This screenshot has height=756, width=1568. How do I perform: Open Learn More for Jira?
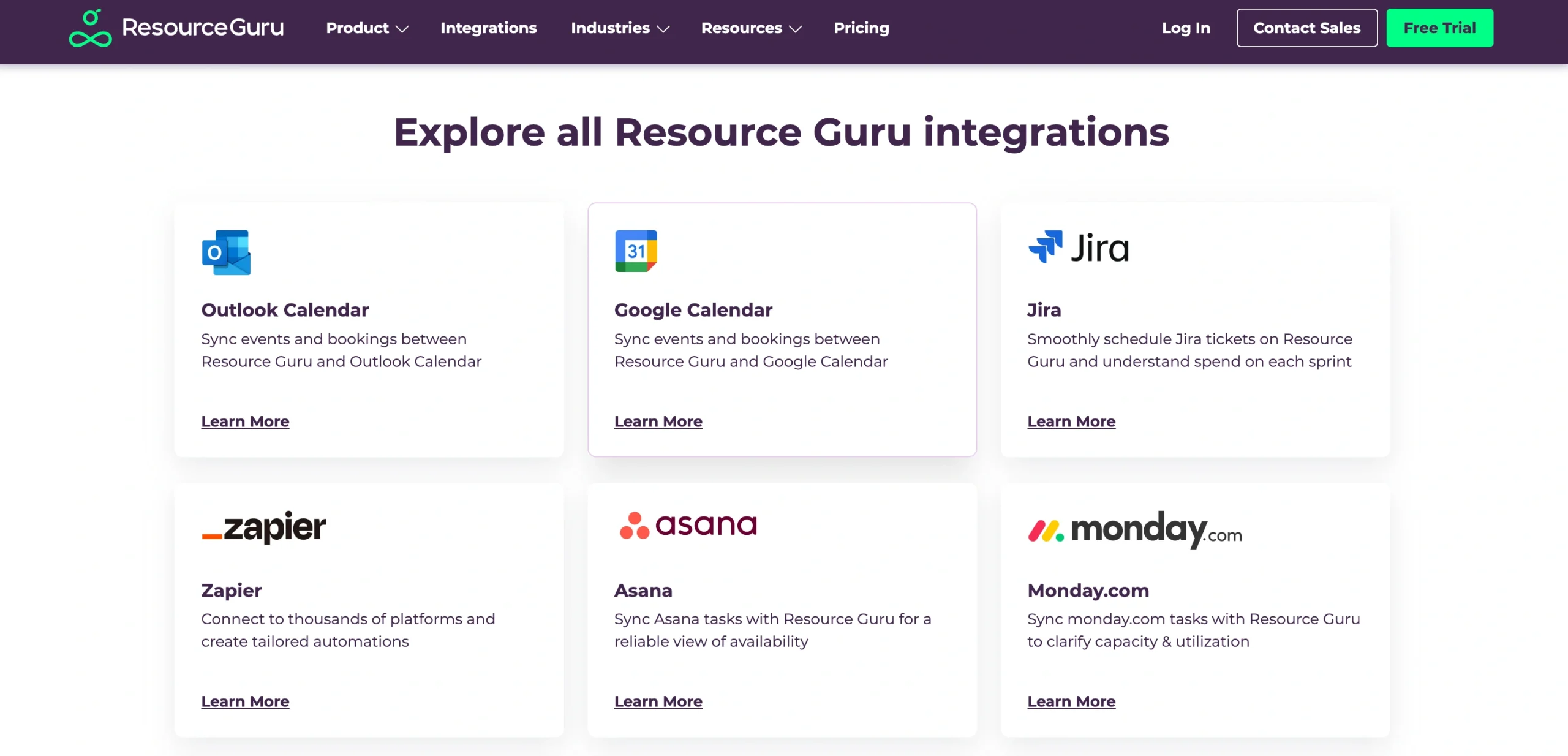click(1071, 421)
